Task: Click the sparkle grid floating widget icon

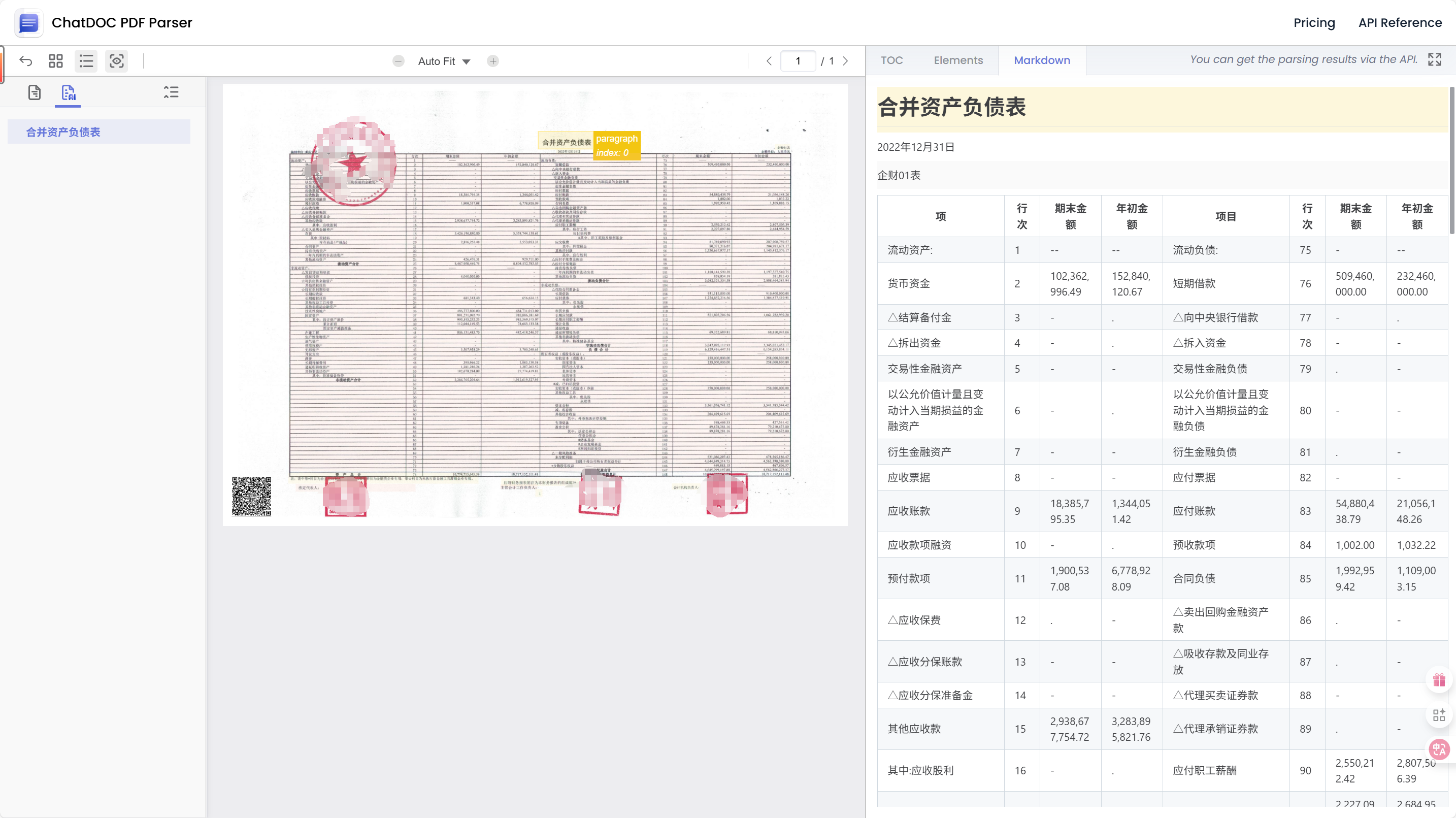Action: click(x=1438, y=714)
